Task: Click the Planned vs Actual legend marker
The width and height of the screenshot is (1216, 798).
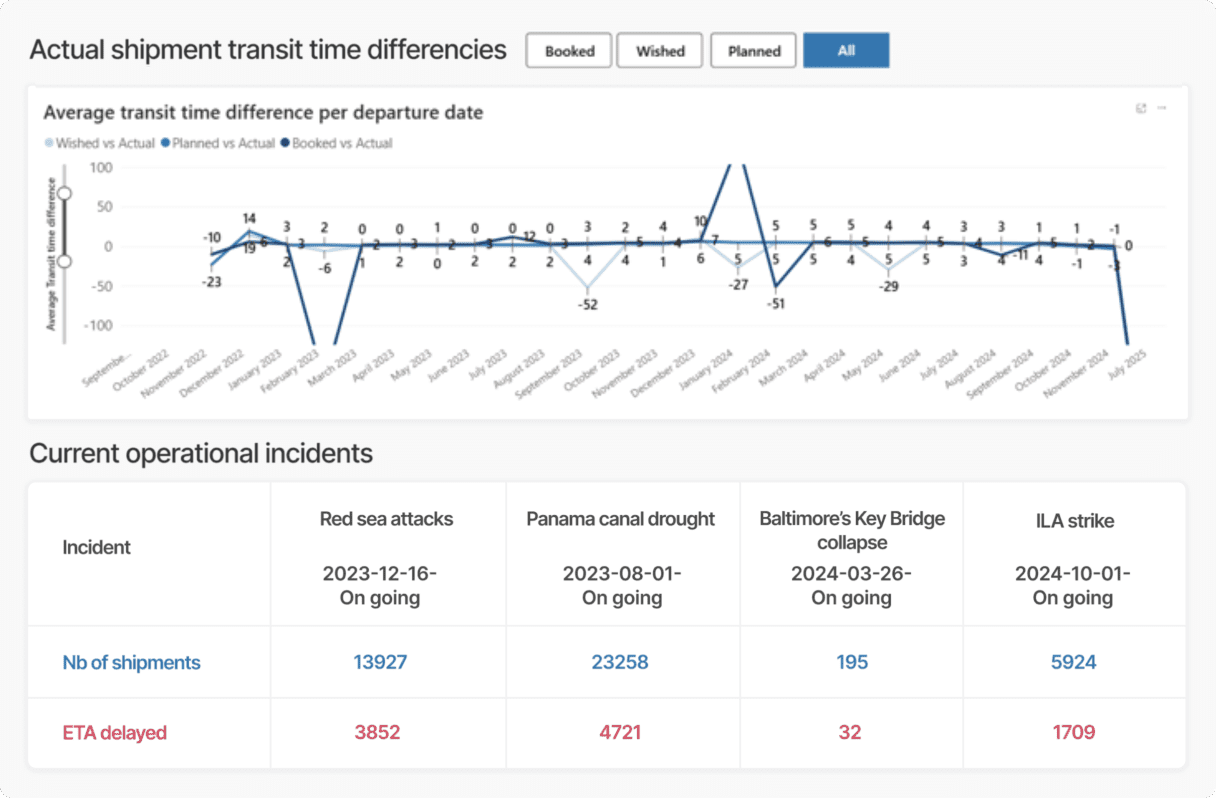Action: (x=166, y=143)
